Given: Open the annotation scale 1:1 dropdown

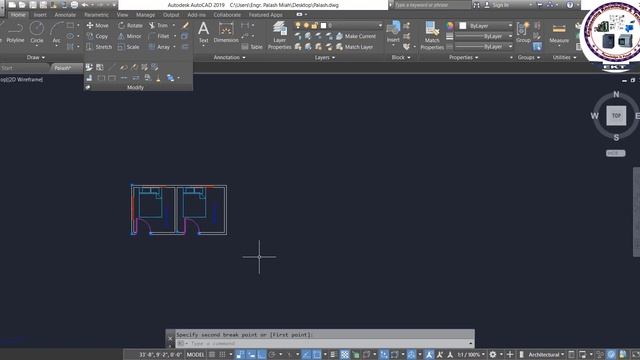Looking at the screenshot, I should click(x=471, y=355).
